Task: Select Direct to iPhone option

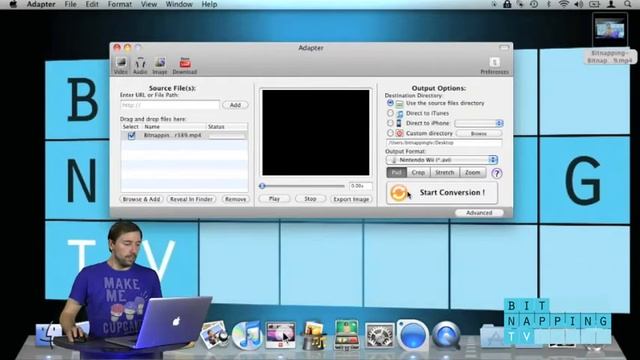Action: click(390, 123)
